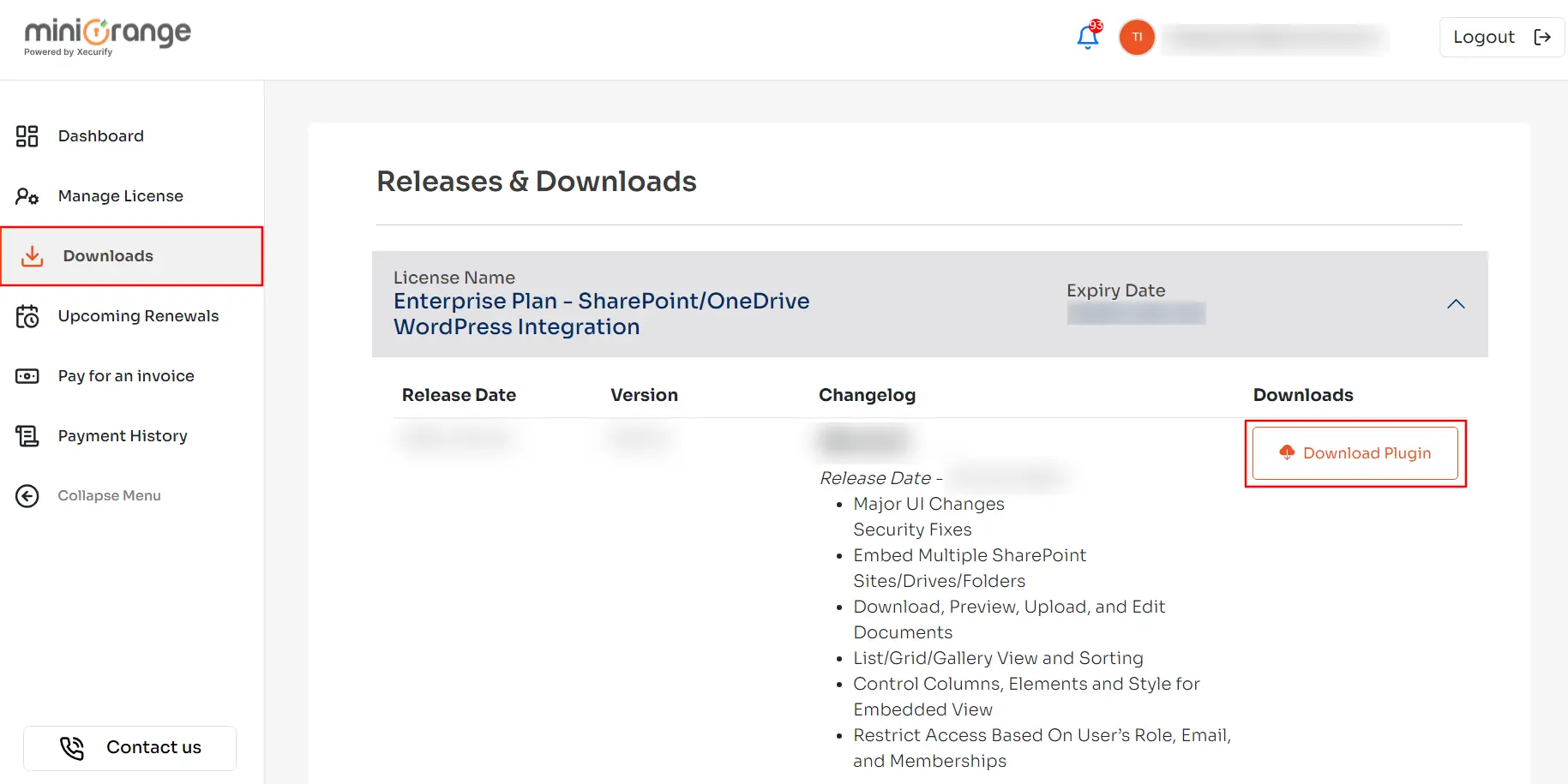Screen dimensions: 1568x784
Task: Click the italic 'Release Date -' text
Action: pyautogui.click(x=880, y=478)
